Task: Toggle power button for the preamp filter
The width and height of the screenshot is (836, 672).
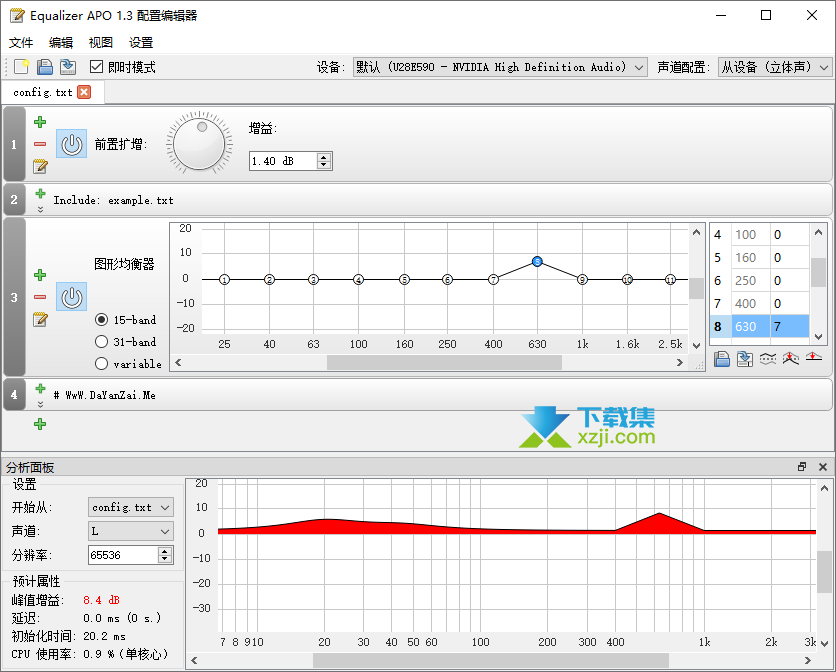Action: pos(71,144)
